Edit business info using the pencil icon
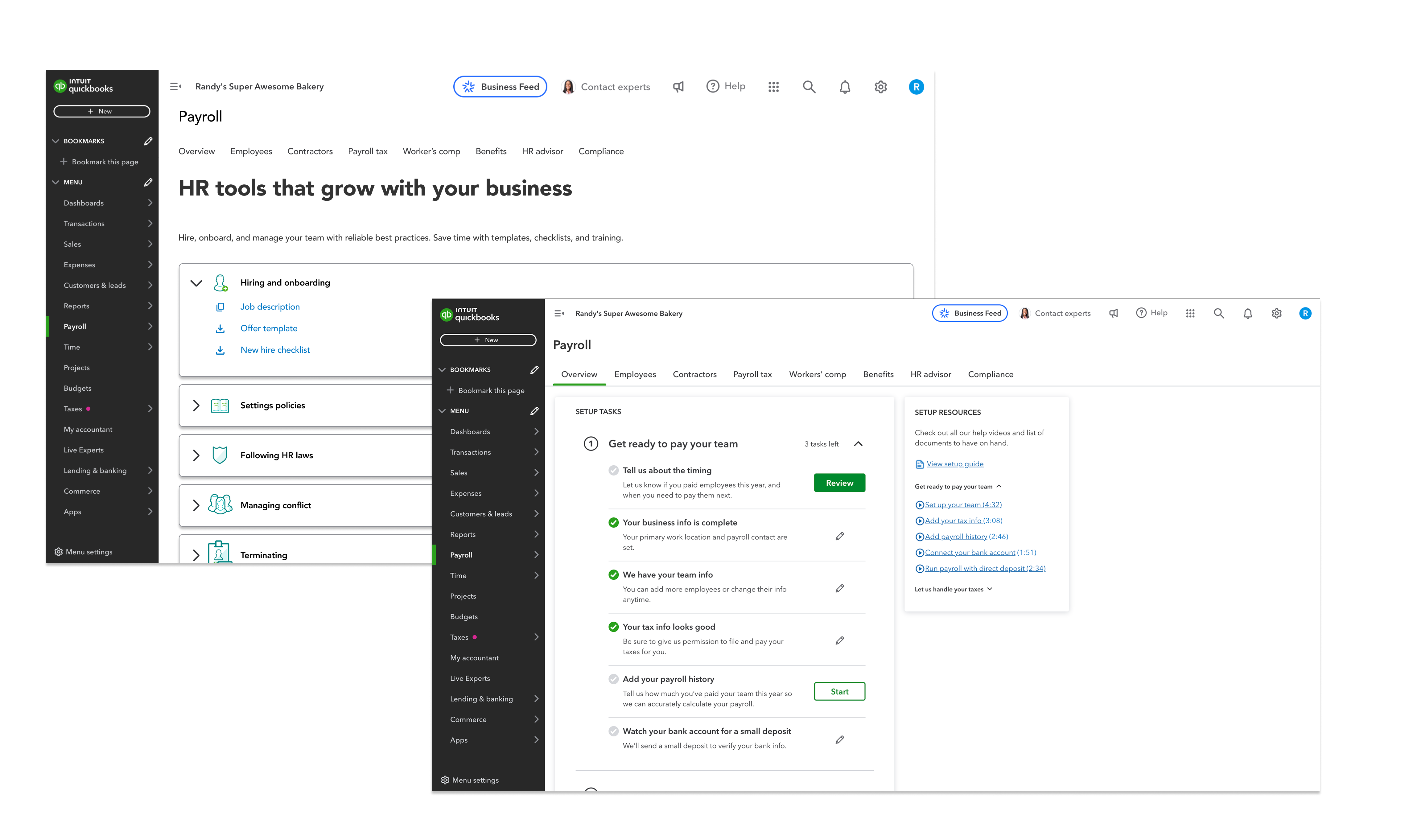Screen dimensions: 1405x840 pos(840,535)
